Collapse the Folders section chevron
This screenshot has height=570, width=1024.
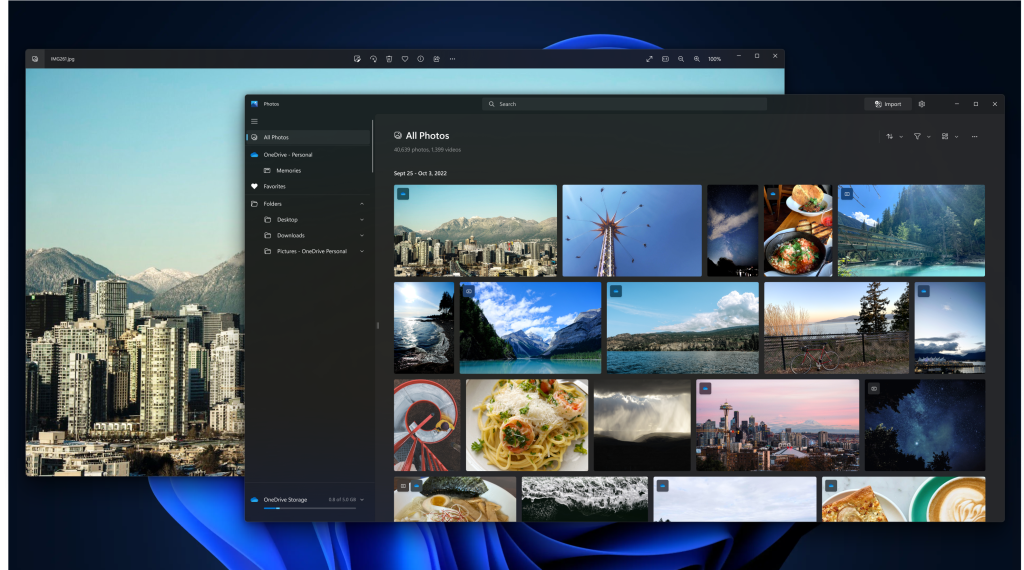[362, 204]
